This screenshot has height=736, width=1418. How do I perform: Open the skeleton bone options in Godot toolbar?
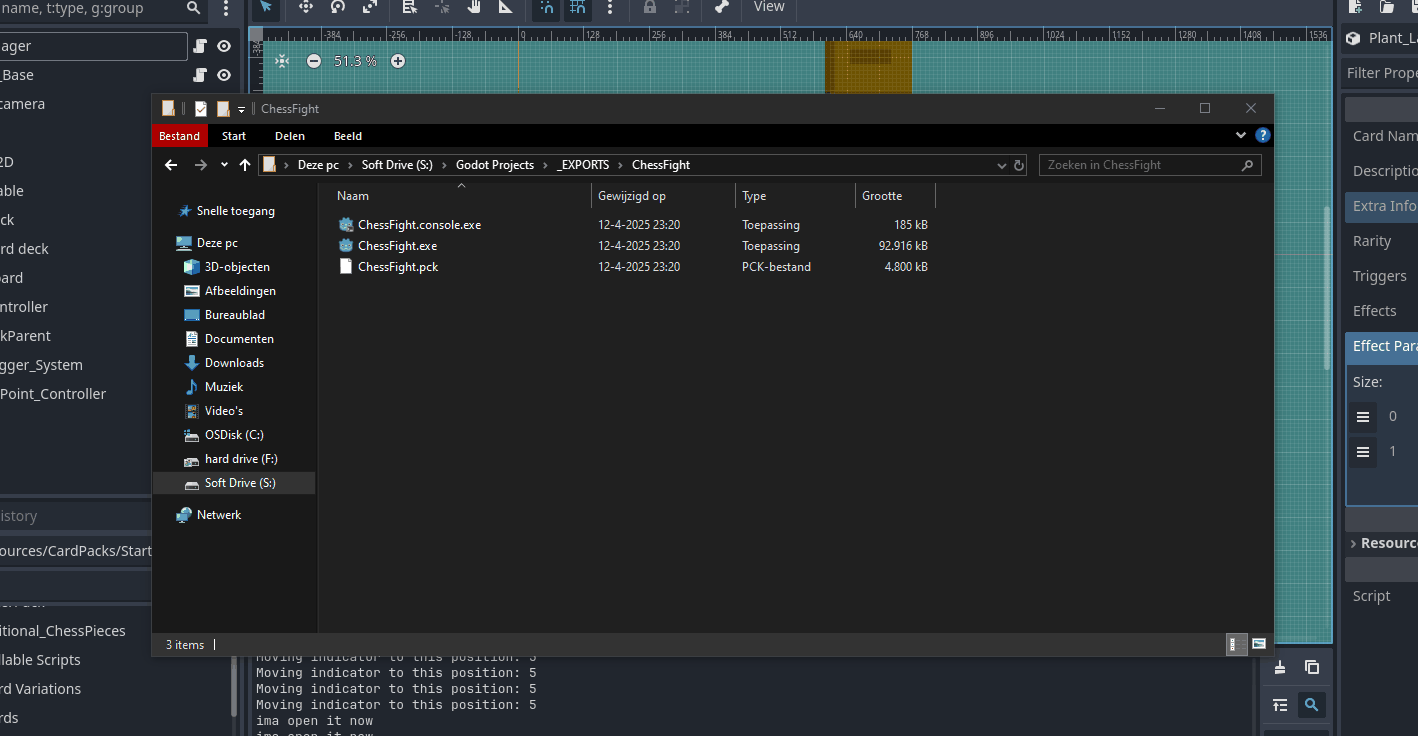pos(722,7)
